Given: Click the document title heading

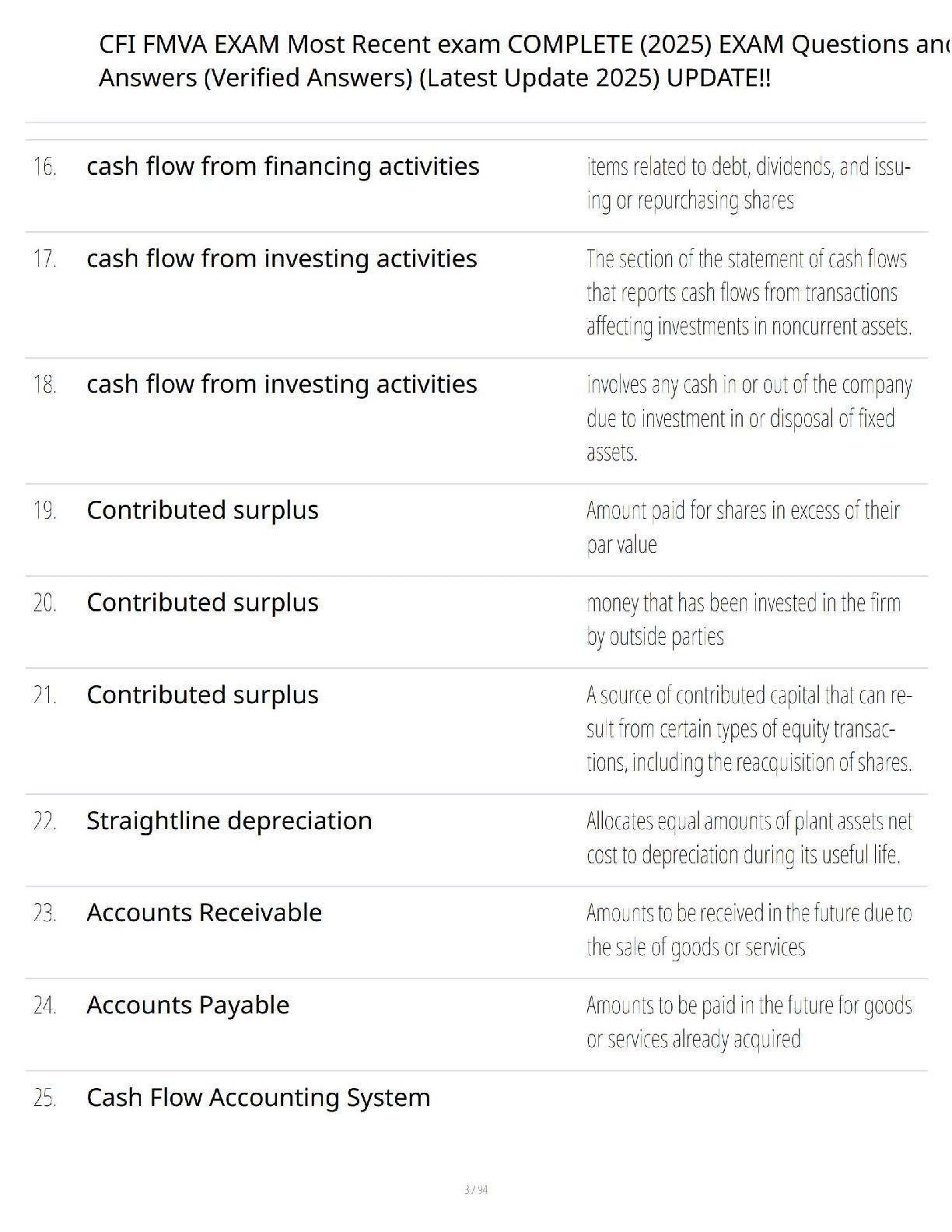Looking at the screenshot, I should coord(513,61).
